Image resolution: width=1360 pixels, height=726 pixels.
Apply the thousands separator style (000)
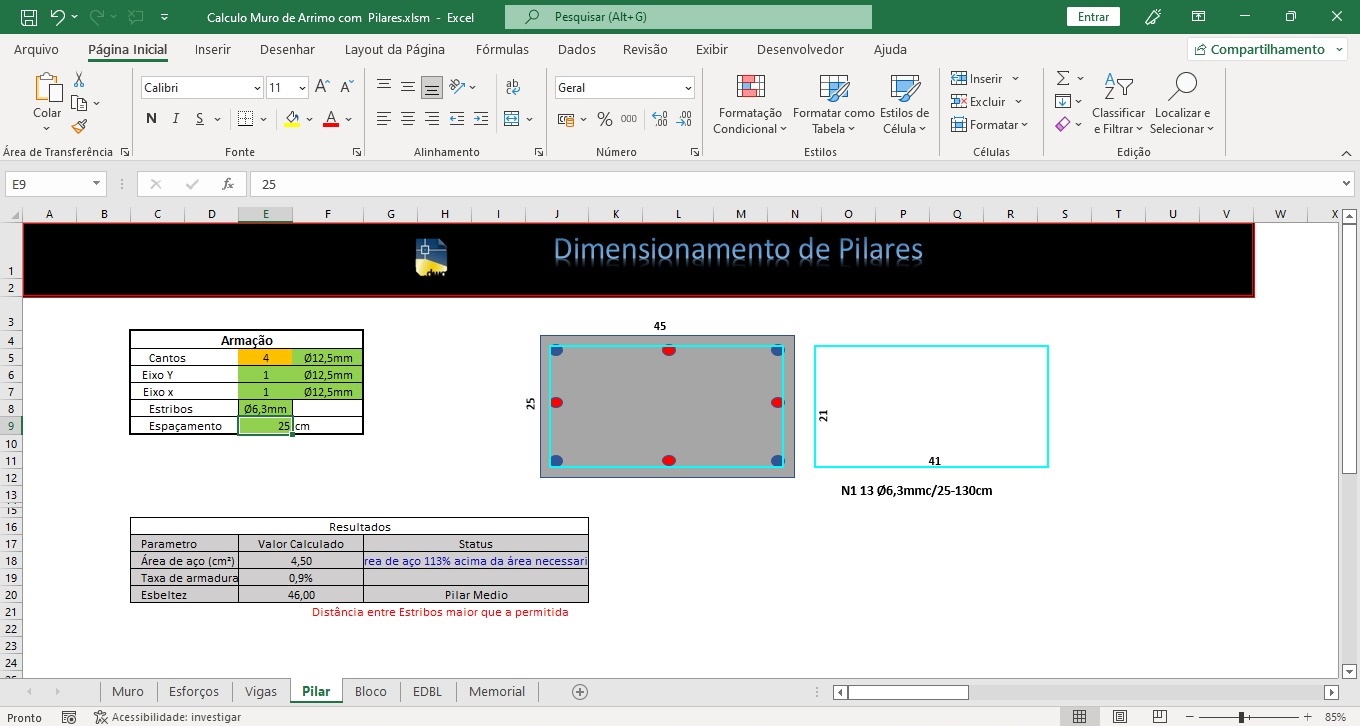tap(629, 119)
